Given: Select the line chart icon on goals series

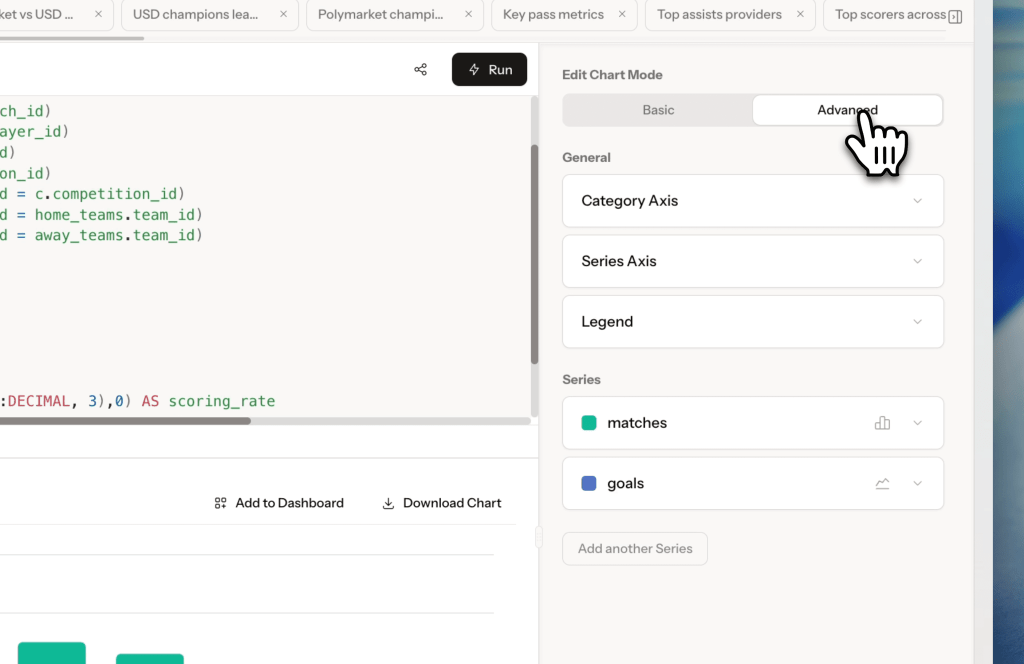Looking at the screenshot, I should coord(882,483).
